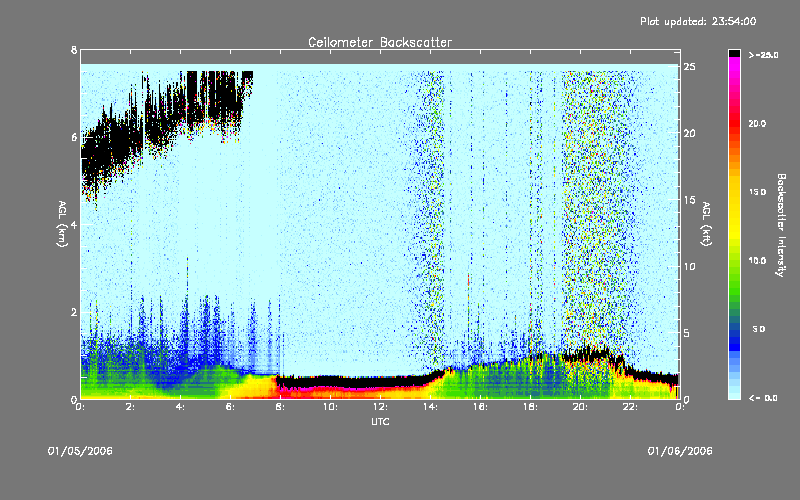Click the x-axis tick label '14:'
800x500 pixels.
click(430, 407)
